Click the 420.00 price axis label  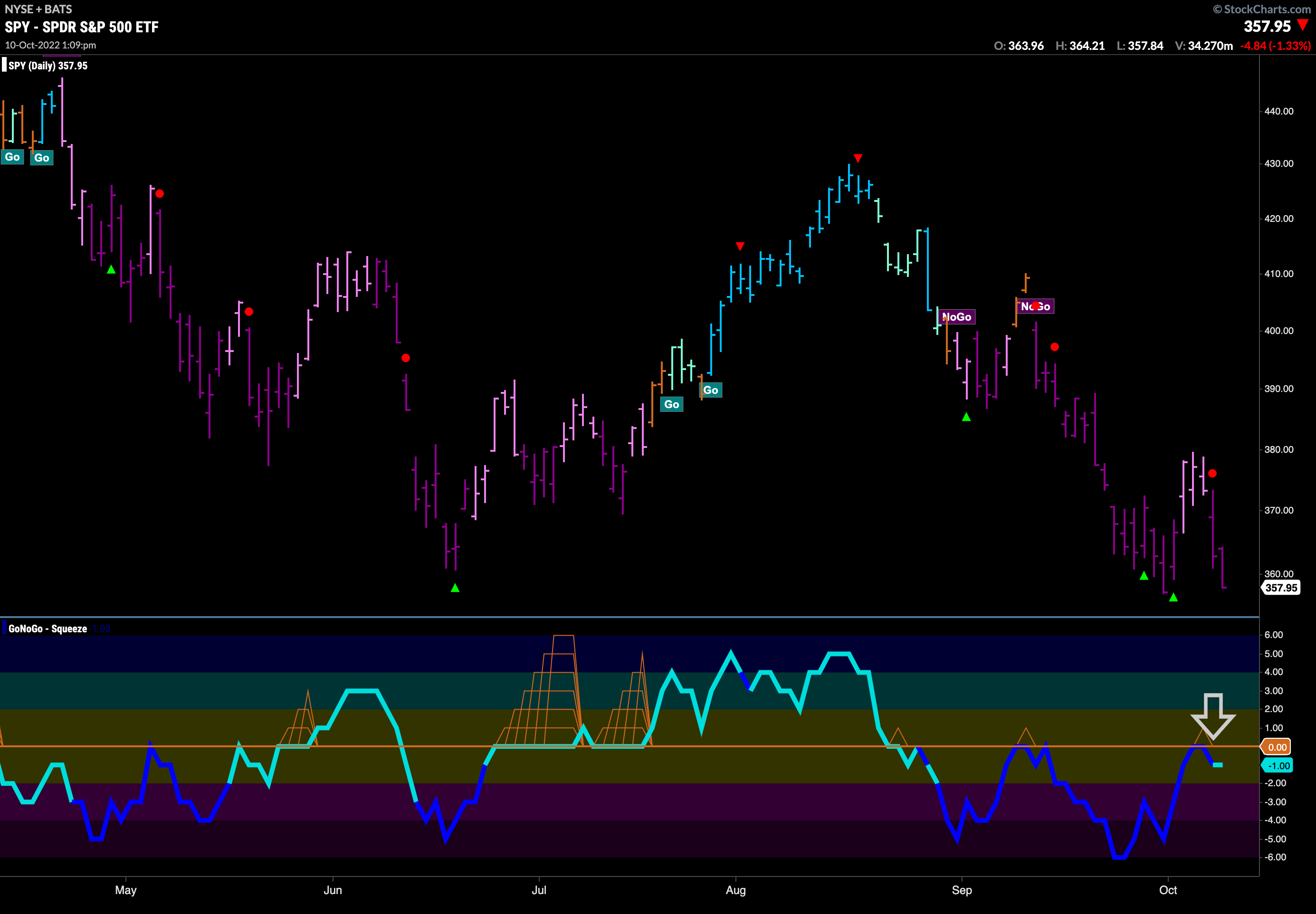[x=1279, y=218]
